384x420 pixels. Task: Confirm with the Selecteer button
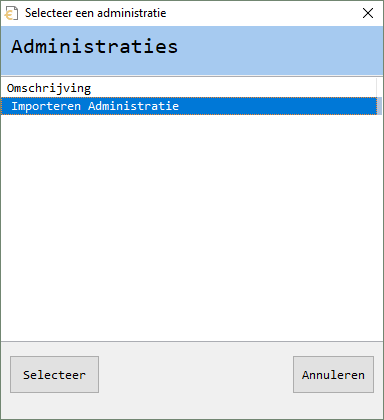[x=54, y=374]
